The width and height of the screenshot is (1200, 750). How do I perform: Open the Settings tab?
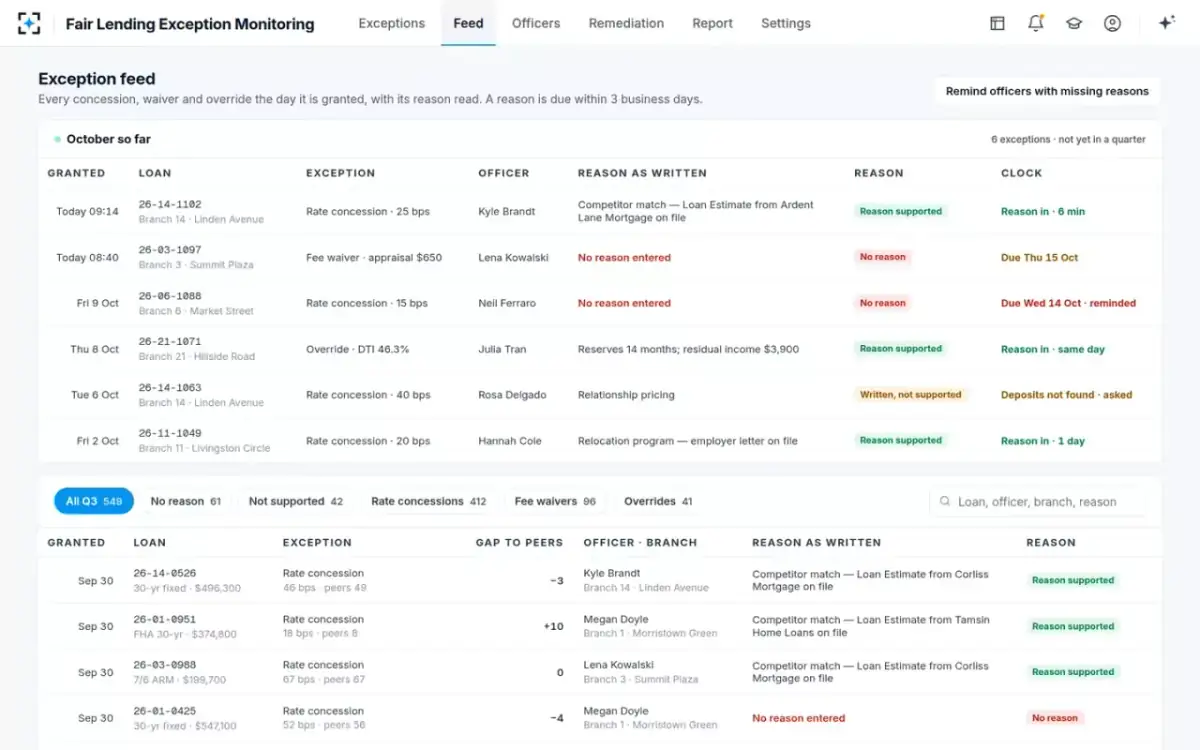pos(786,23)
